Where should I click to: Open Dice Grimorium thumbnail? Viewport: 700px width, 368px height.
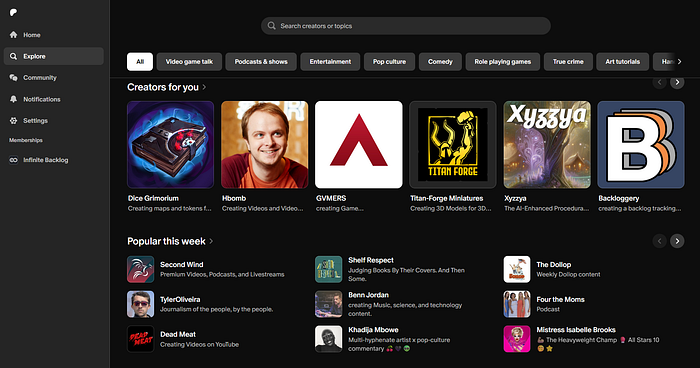tap(171, 145)
